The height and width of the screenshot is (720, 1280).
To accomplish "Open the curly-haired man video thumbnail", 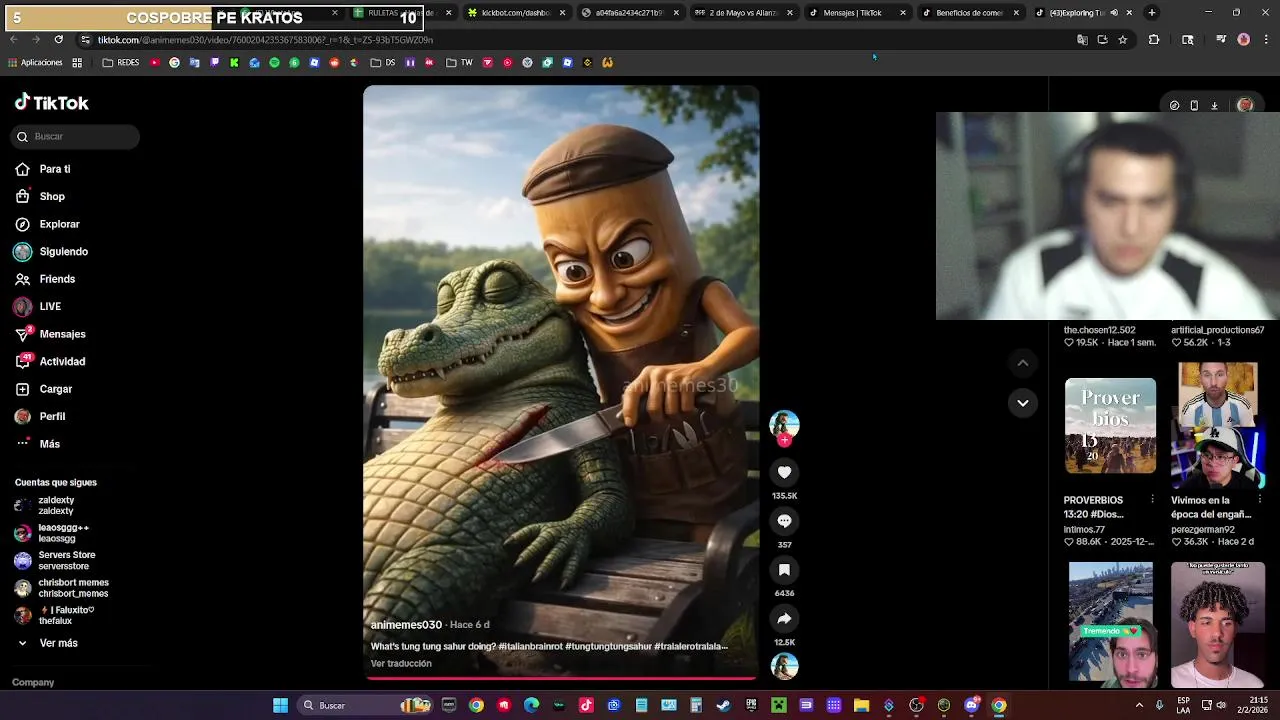I will pos(1218,625).
